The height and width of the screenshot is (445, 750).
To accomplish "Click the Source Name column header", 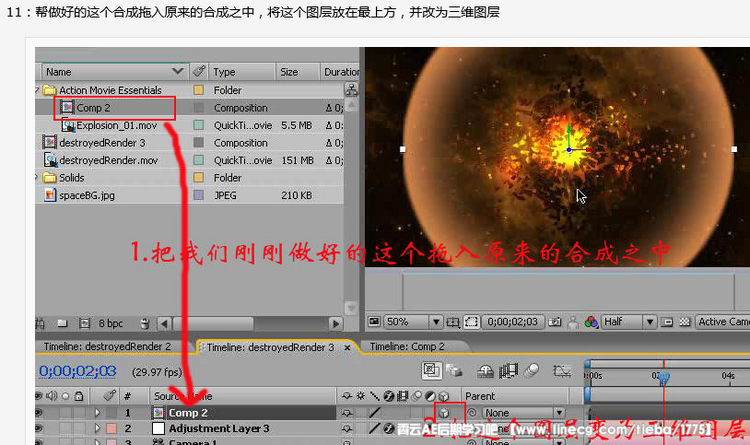I will [x=242, y=396].
